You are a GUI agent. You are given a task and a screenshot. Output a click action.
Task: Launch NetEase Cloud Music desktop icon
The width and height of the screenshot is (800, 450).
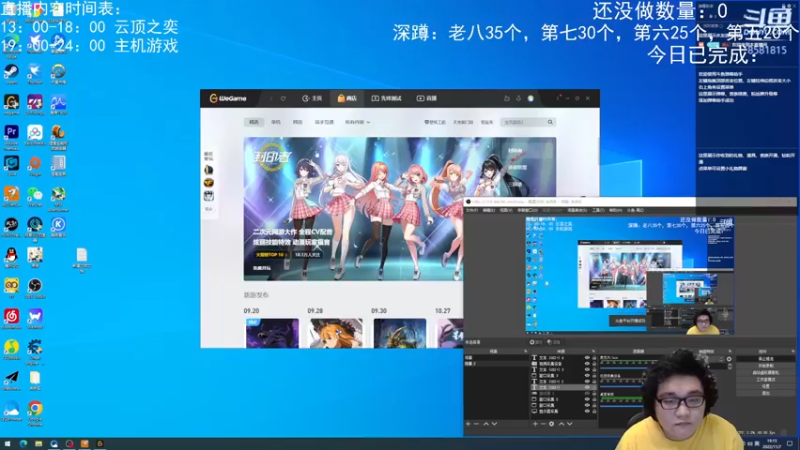click(x=11, y=316)
